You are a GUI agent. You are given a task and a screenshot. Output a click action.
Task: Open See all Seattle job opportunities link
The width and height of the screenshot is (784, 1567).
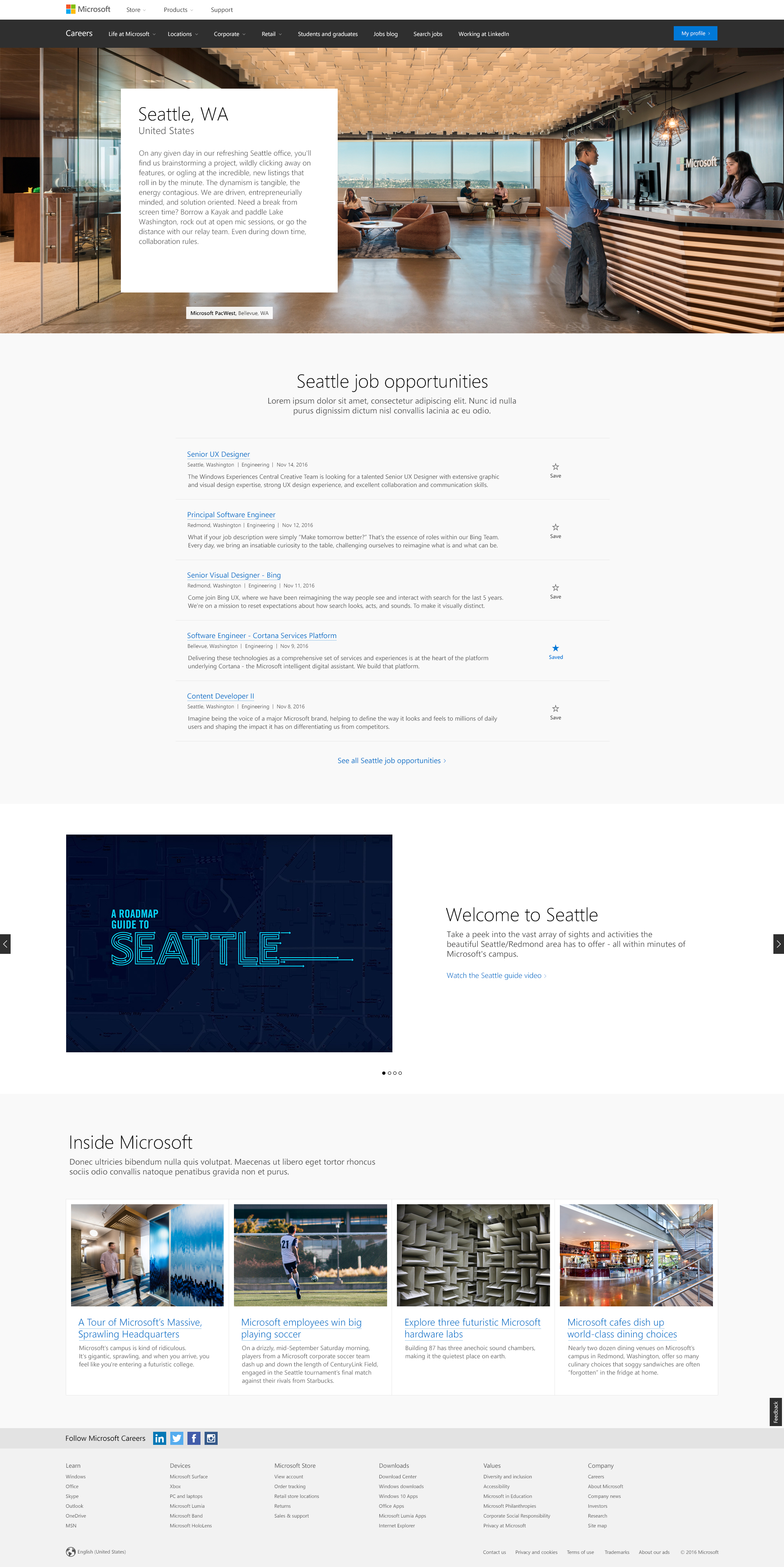point(391,760)
